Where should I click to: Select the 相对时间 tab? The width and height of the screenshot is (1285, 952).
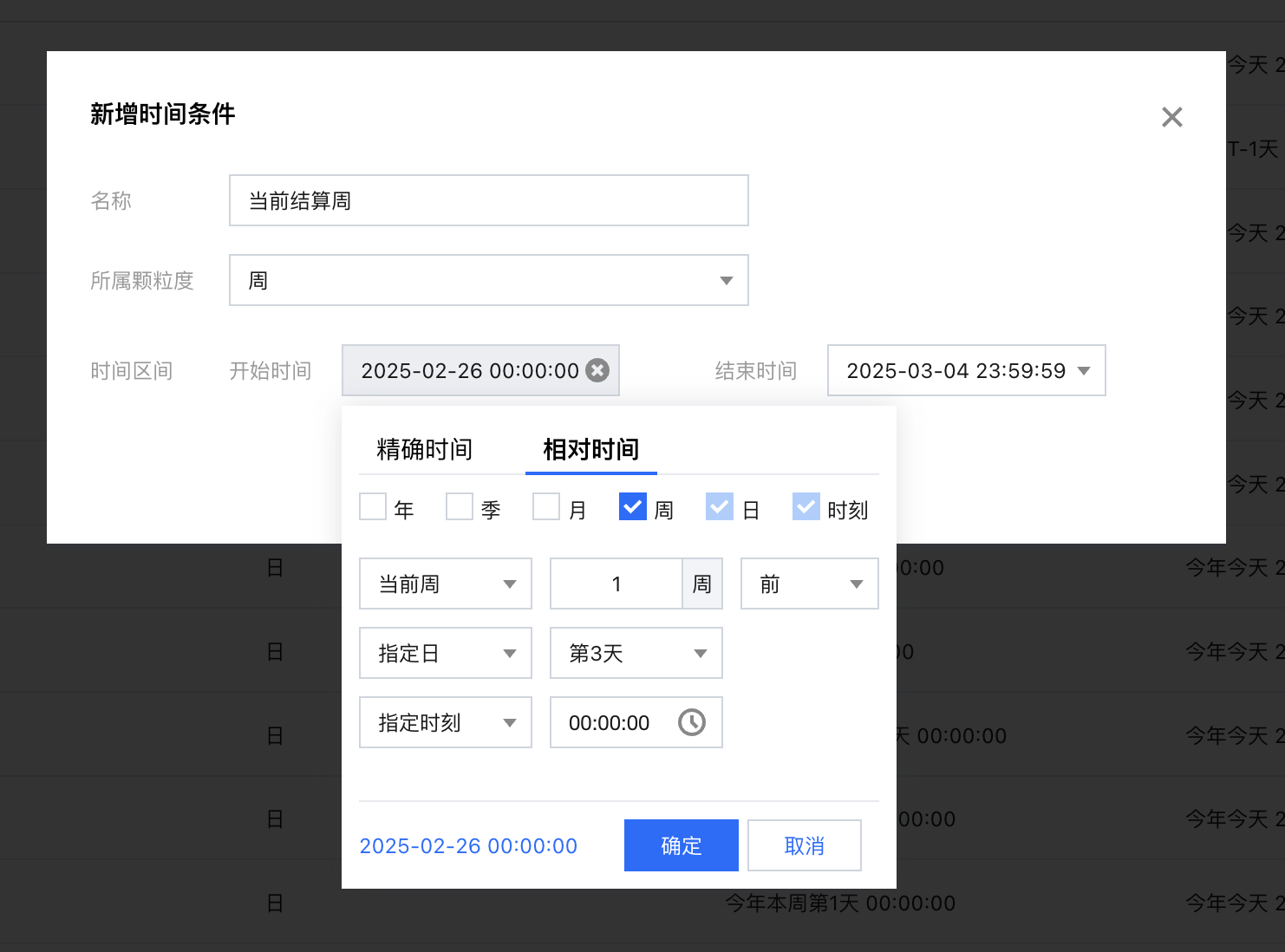click(x=590, y=449)
